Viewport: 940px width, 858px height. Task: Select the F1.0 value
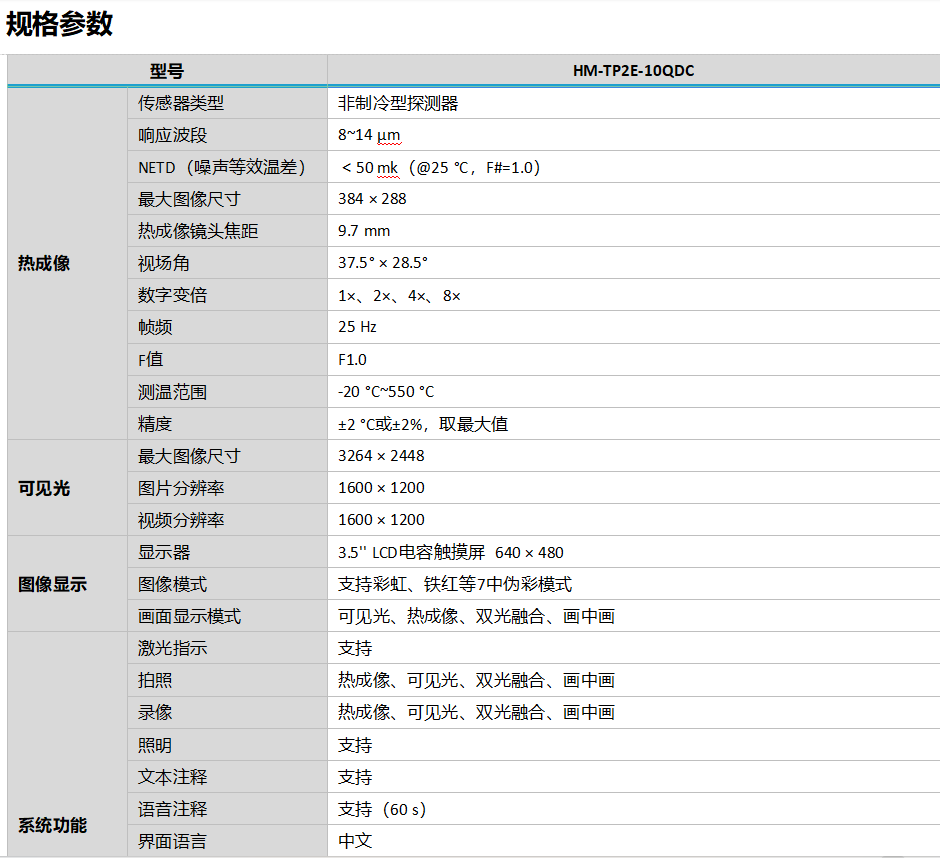tap(352, 360)
